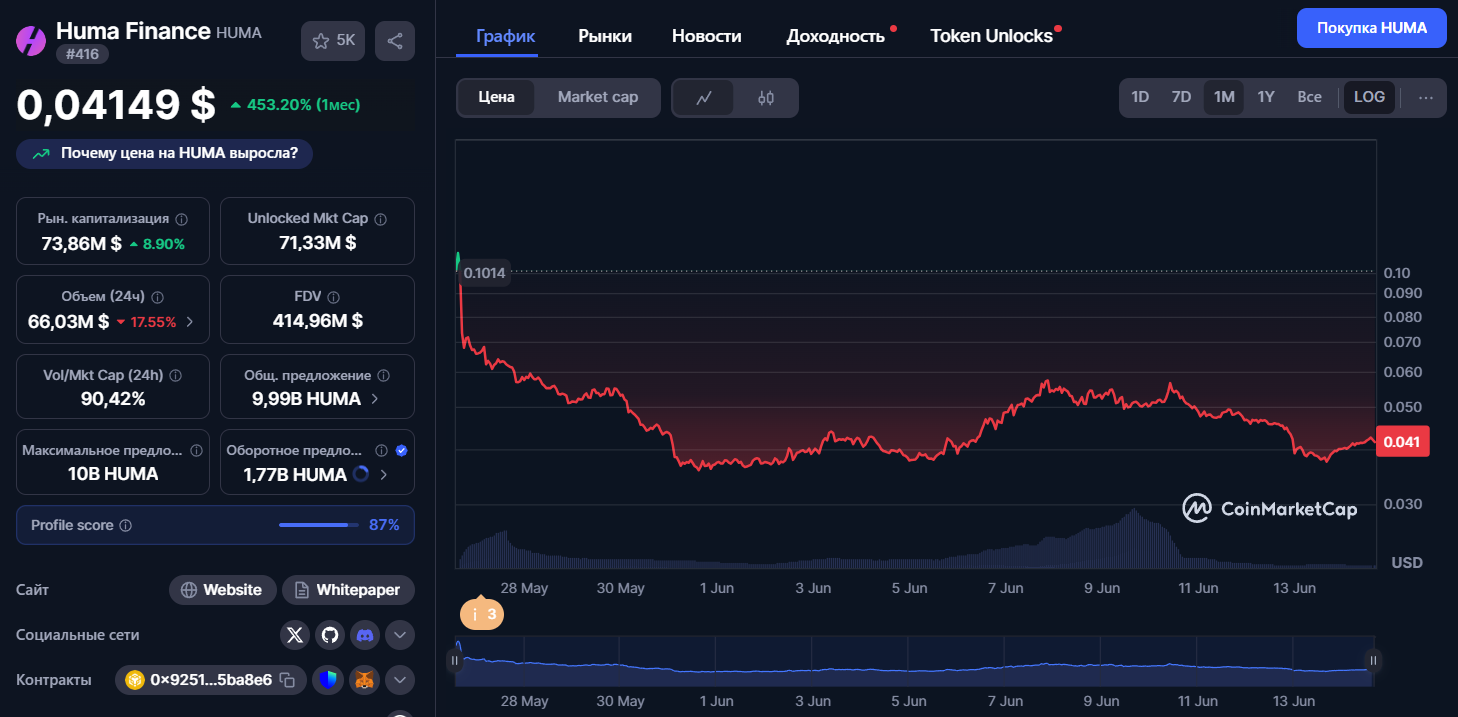Set chart range to 1D
This screenshot has width=1458, height=717.
[1140, 97]
